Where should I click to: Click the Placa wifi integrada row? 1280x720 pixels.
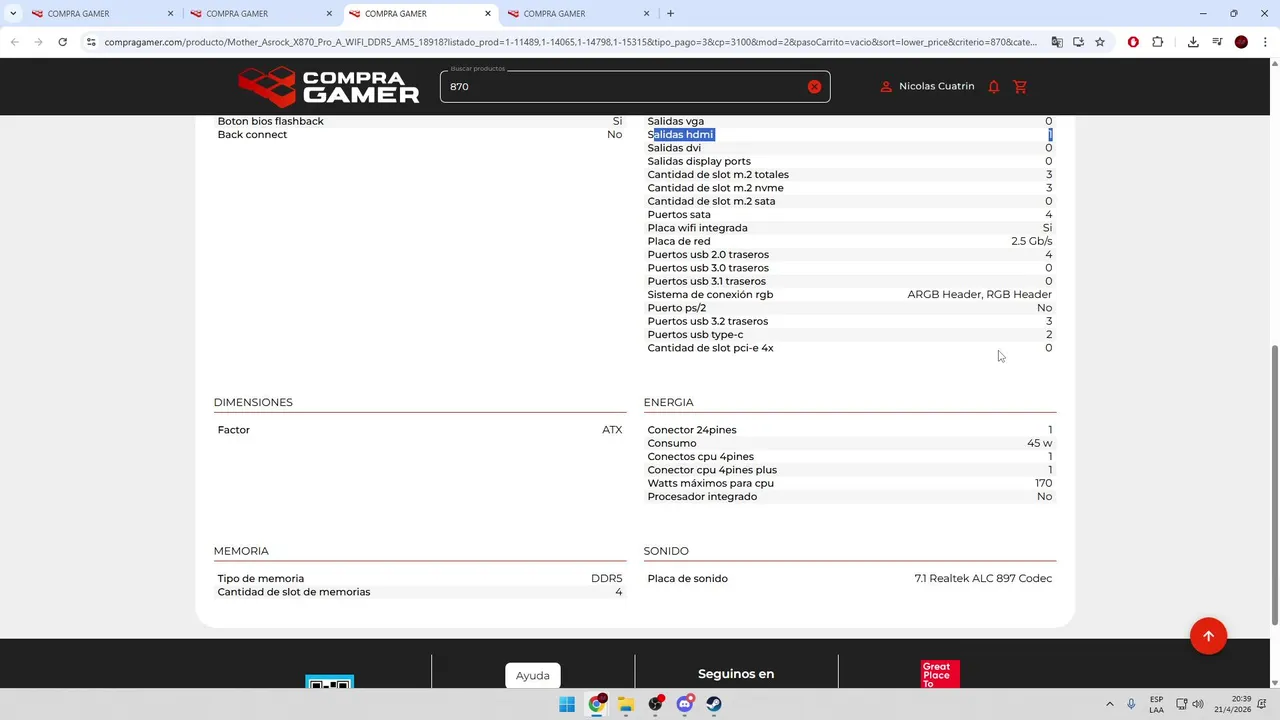[850, 228]
